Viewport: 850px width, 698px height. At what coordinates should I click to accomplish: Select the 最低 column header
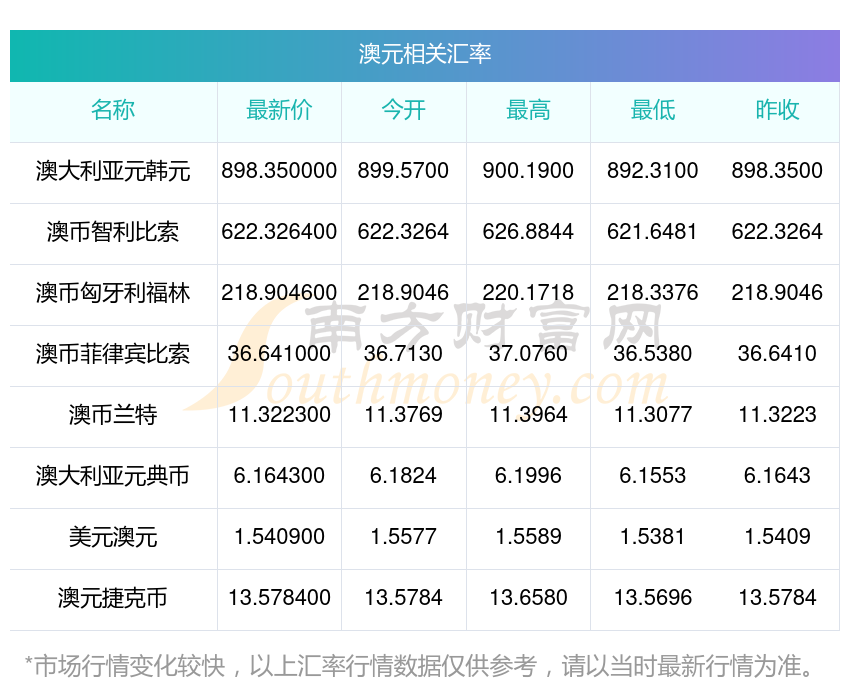click(x=653, y=110)
